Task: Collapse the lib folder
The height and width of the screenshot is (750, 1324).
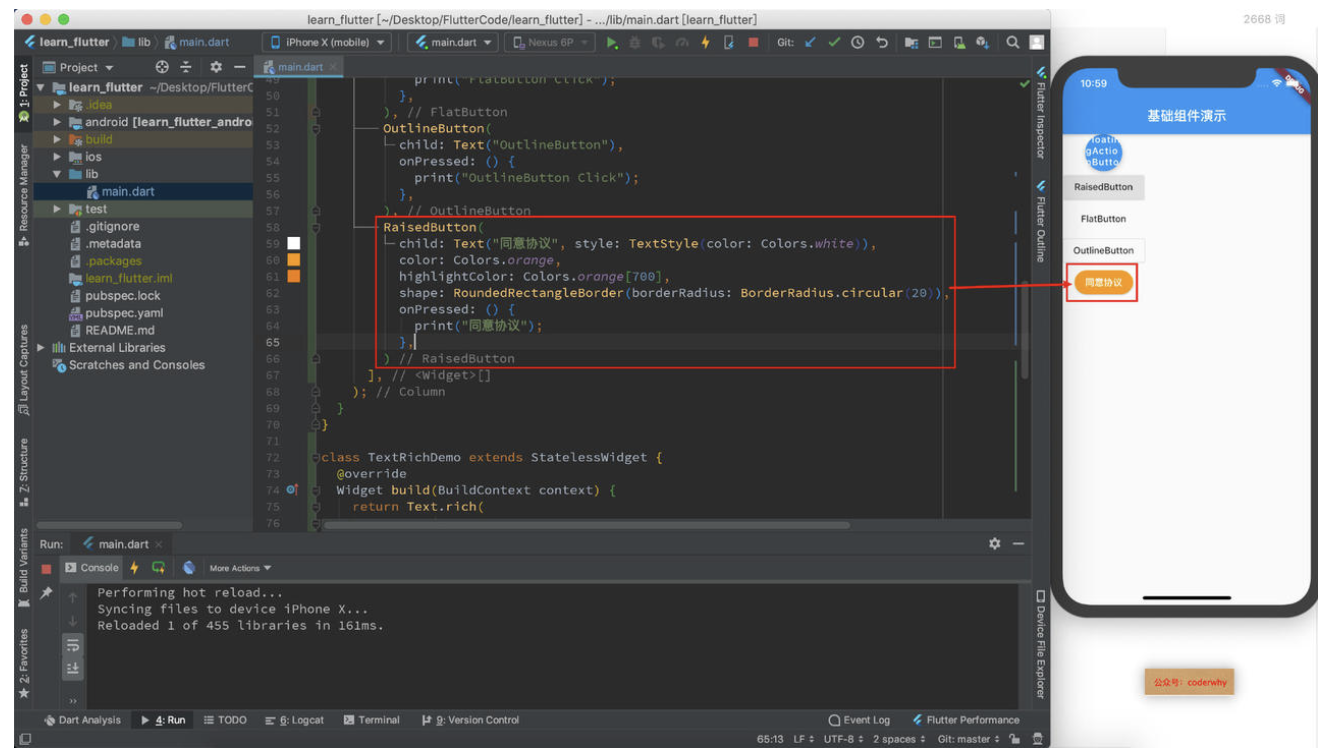Action: (58, 174)
